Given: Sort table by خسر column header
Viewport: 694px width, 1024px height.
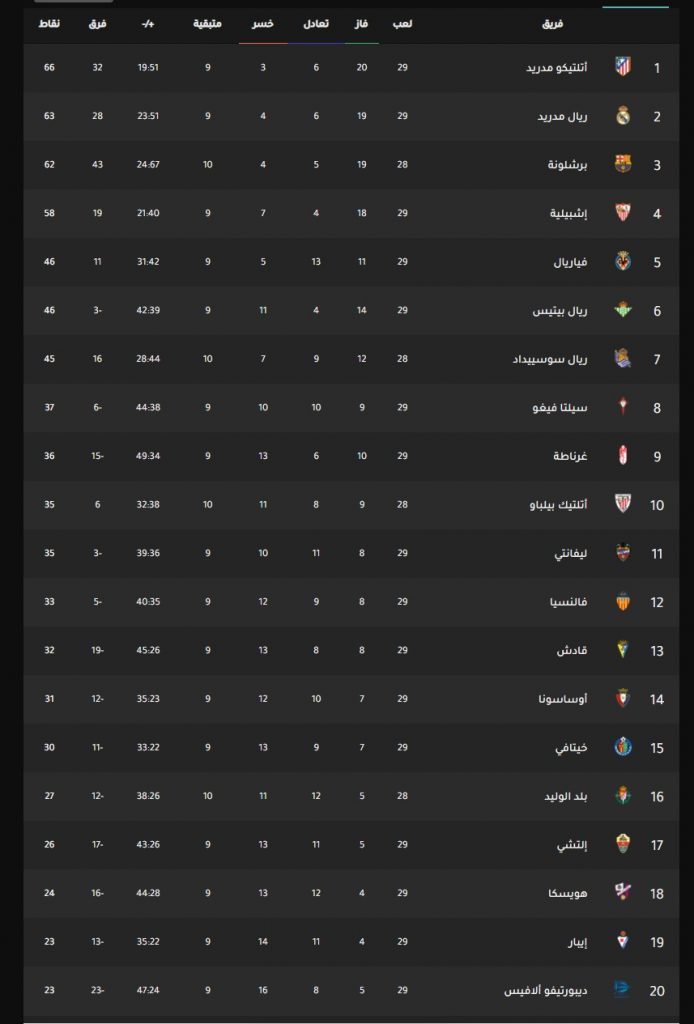Looking at the screenshot, I should (263, 24).
